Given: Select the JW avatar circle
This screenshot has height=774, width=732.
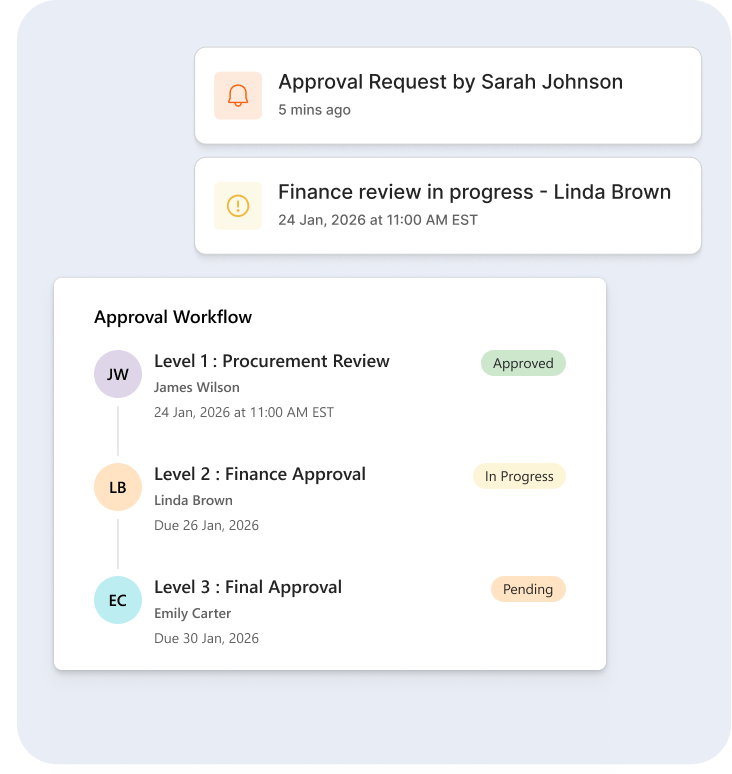Looking at the screenshot, I should pyautogui.click(x=118, y=374).
